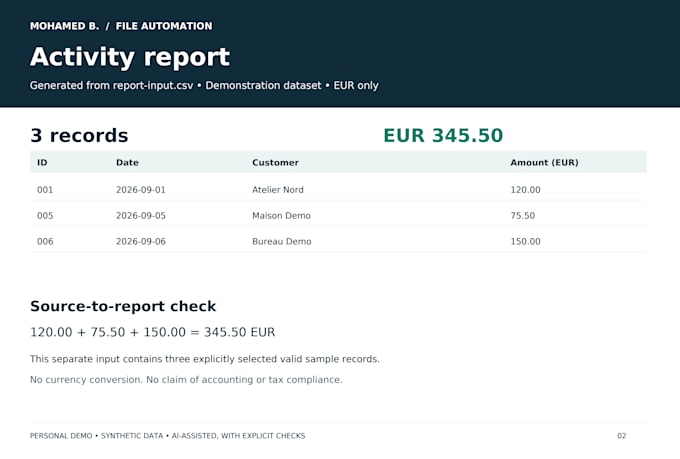Click the 'Source-to-report check' heading
Viewport: 680px width, 459px height.
coord(123,306)
